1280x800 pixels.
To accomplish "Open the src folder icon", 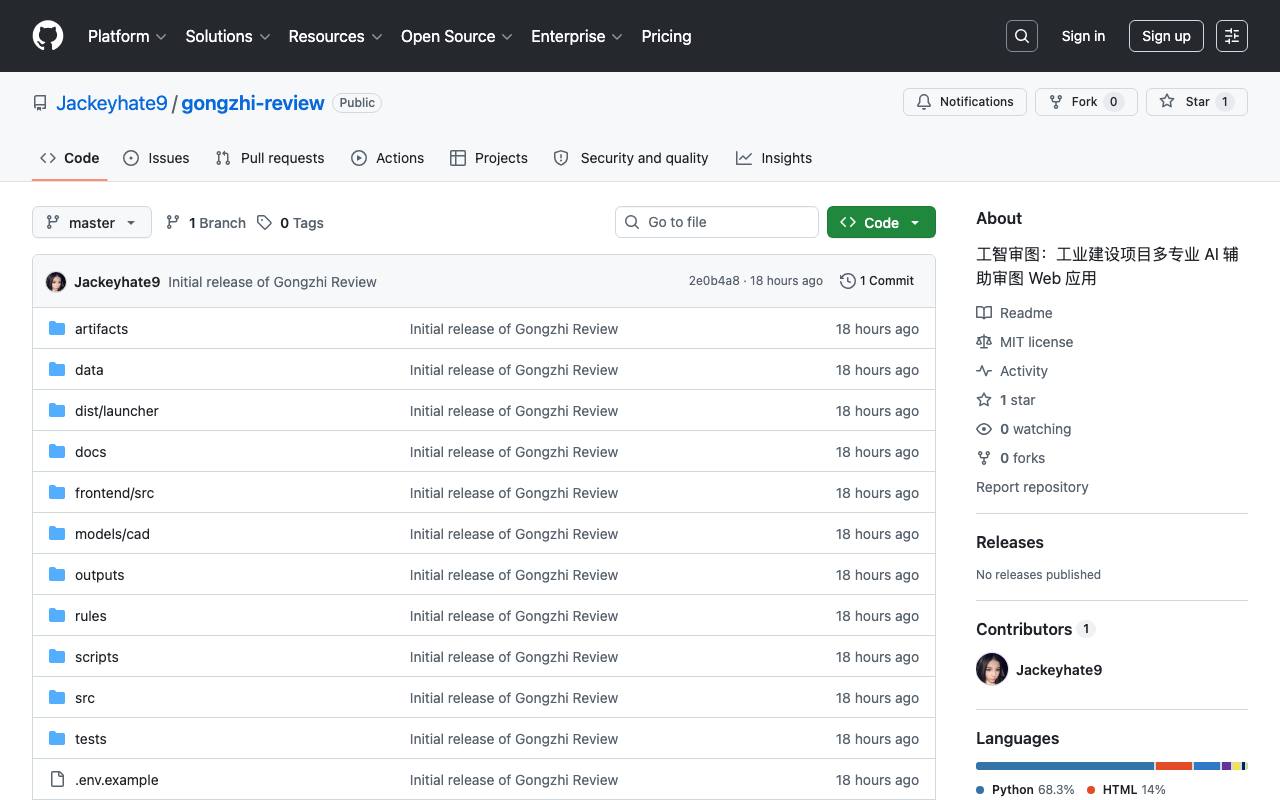I will [x=57, y=698].
